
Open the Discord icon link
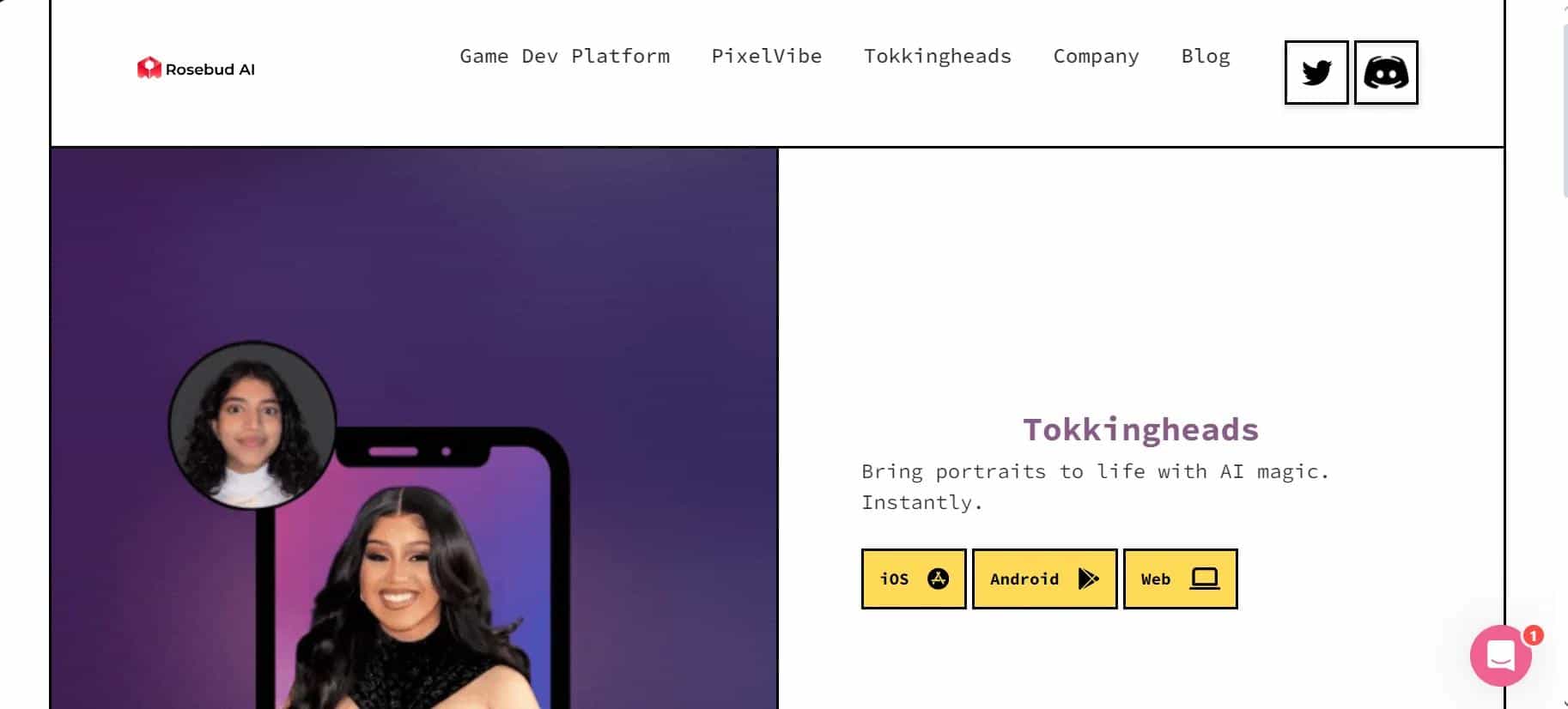pyautogui.click(x=1385, y=72)
